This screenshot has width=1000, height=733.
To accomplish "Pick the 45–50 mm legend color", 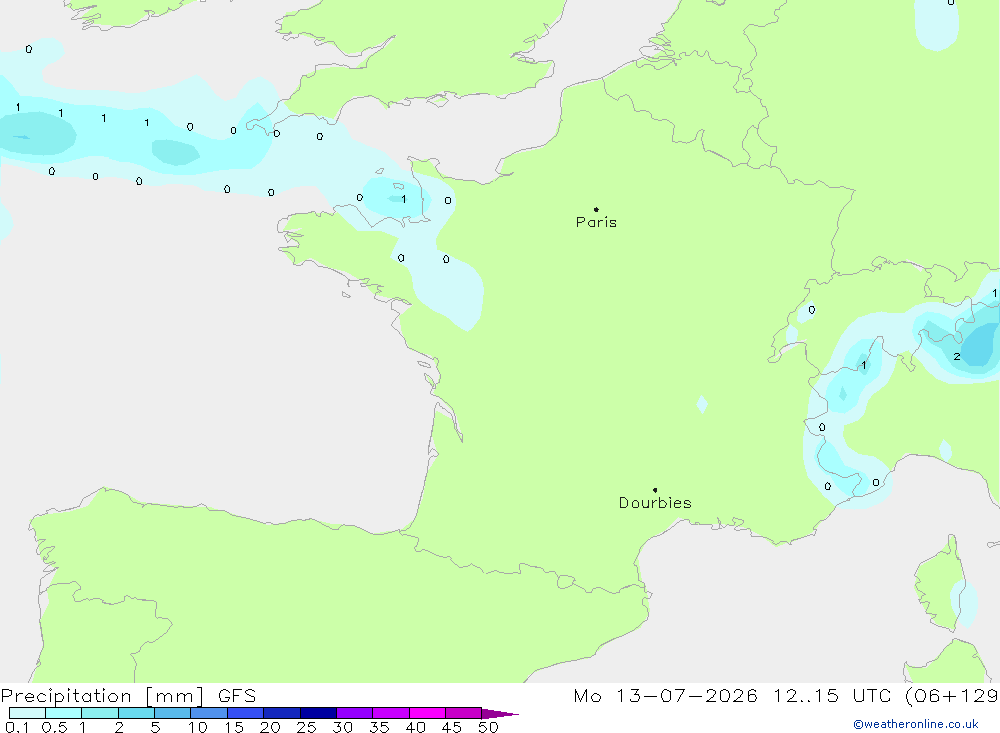I will (x=464, y=713).
